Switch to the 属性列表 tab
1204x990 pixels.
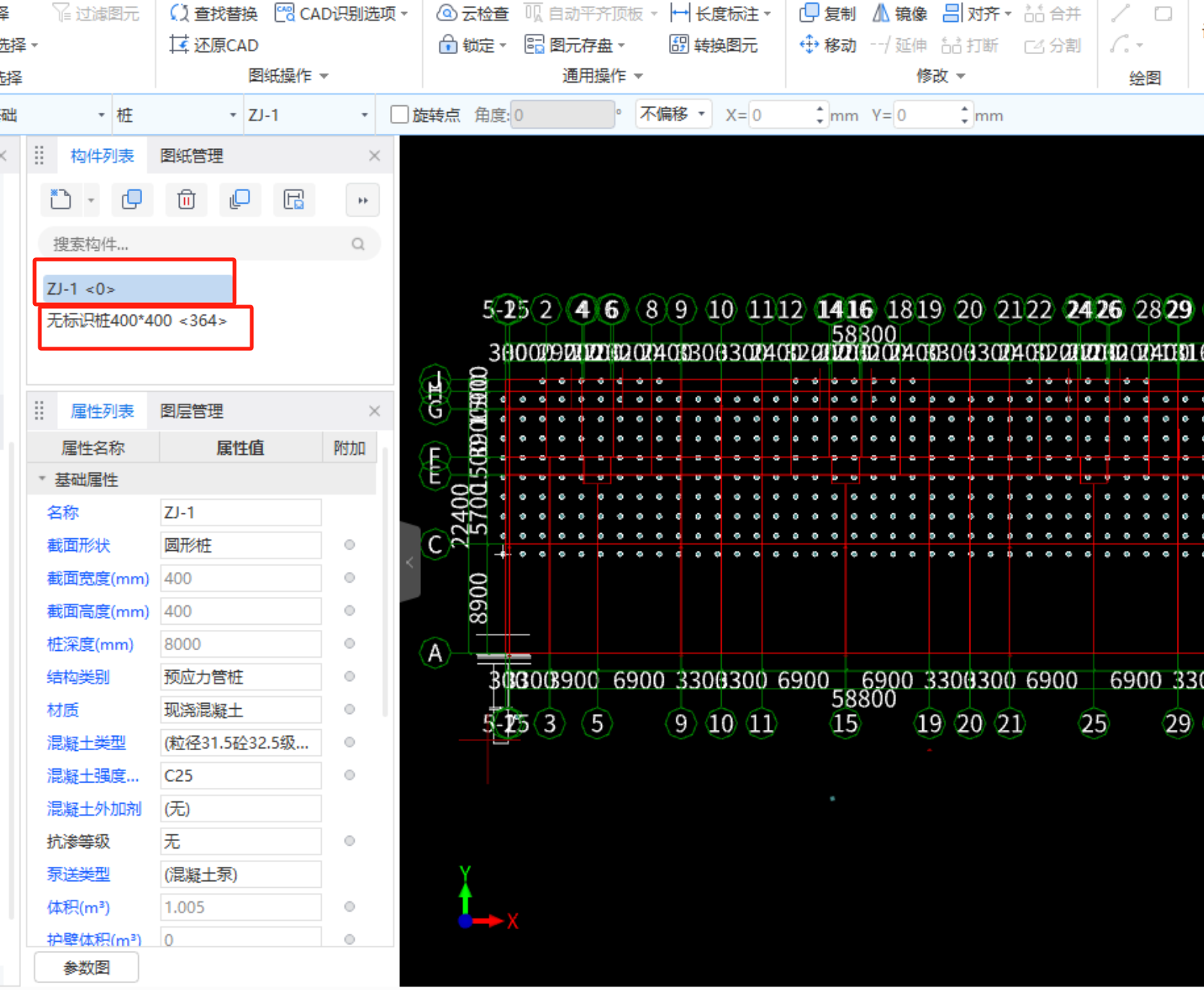(102, 411)
